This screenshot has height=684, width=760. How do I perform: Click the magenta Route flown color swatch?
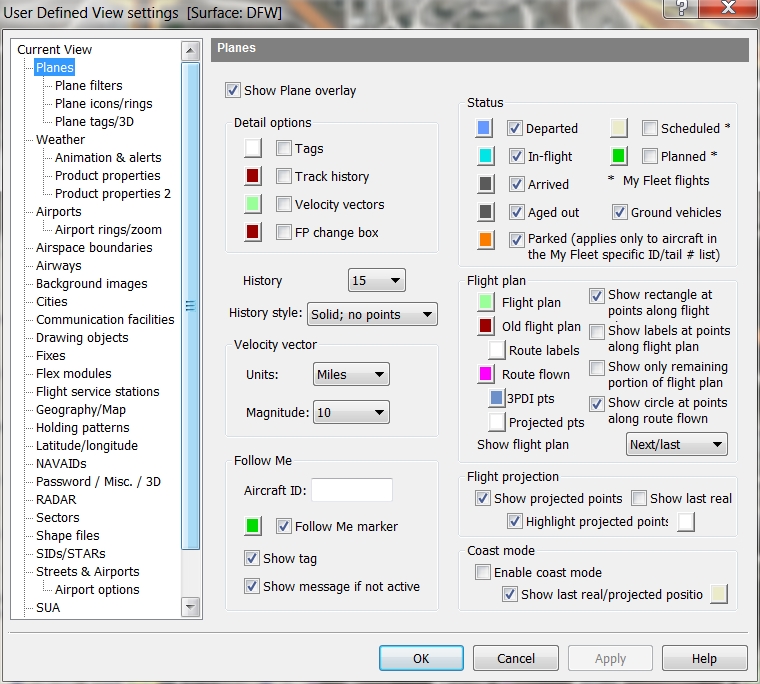pyautogui.click(x=485, y=374)
